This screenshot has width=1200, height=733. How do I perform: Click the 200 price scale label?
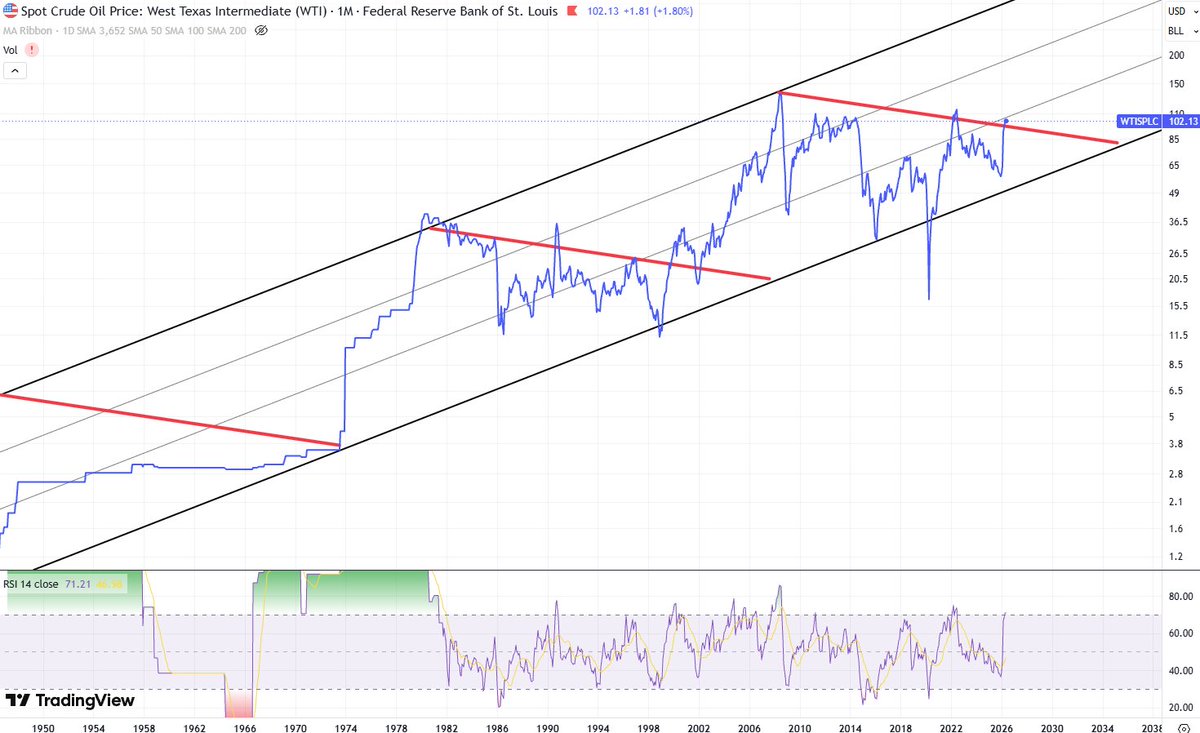(1177, 56)
